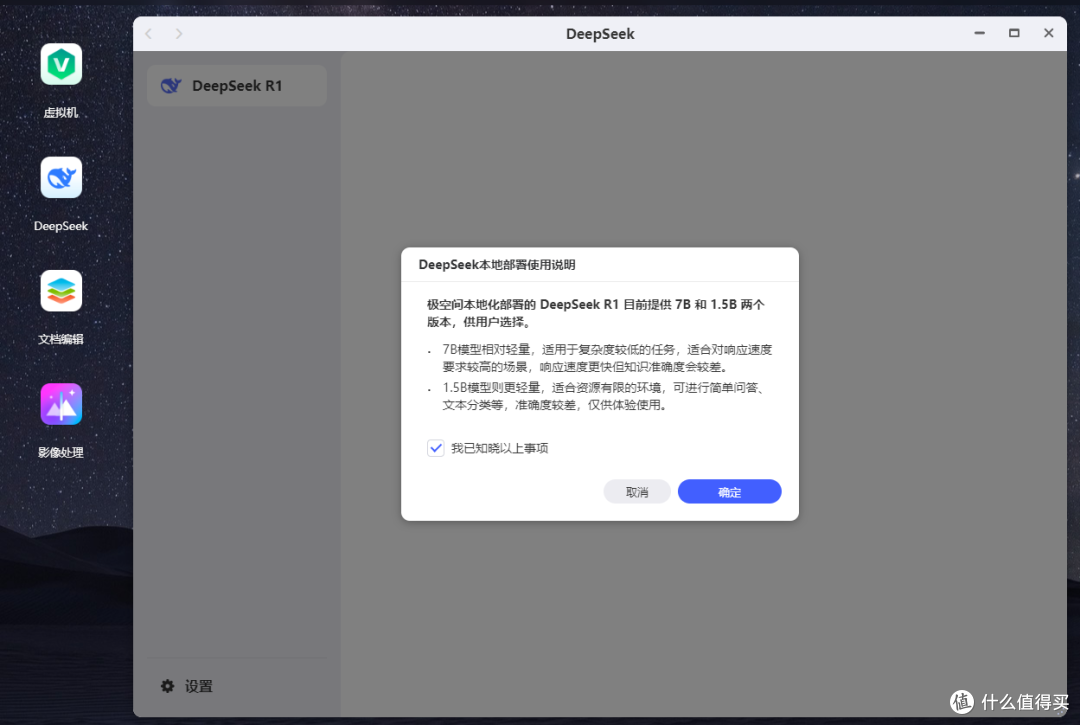The width and height of the screenshot is (1080, 725).
Task: Click the 取消 button
Action: 637,492
